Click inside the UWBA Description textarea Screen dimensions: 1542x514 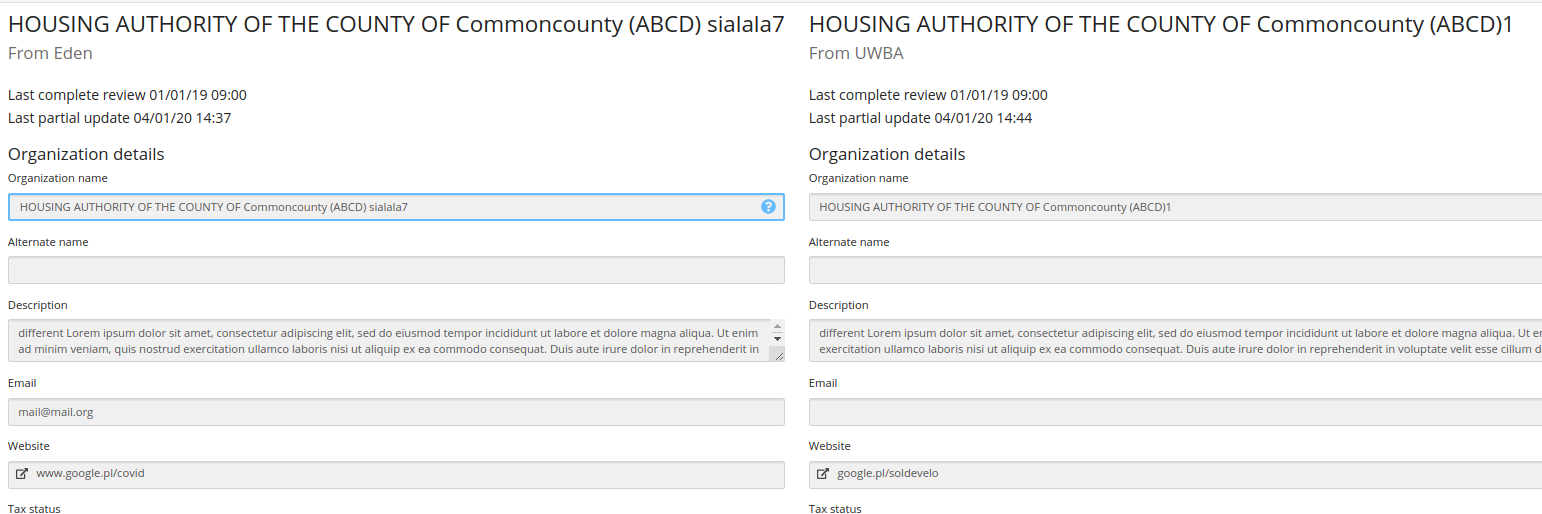pos(1175,341)
